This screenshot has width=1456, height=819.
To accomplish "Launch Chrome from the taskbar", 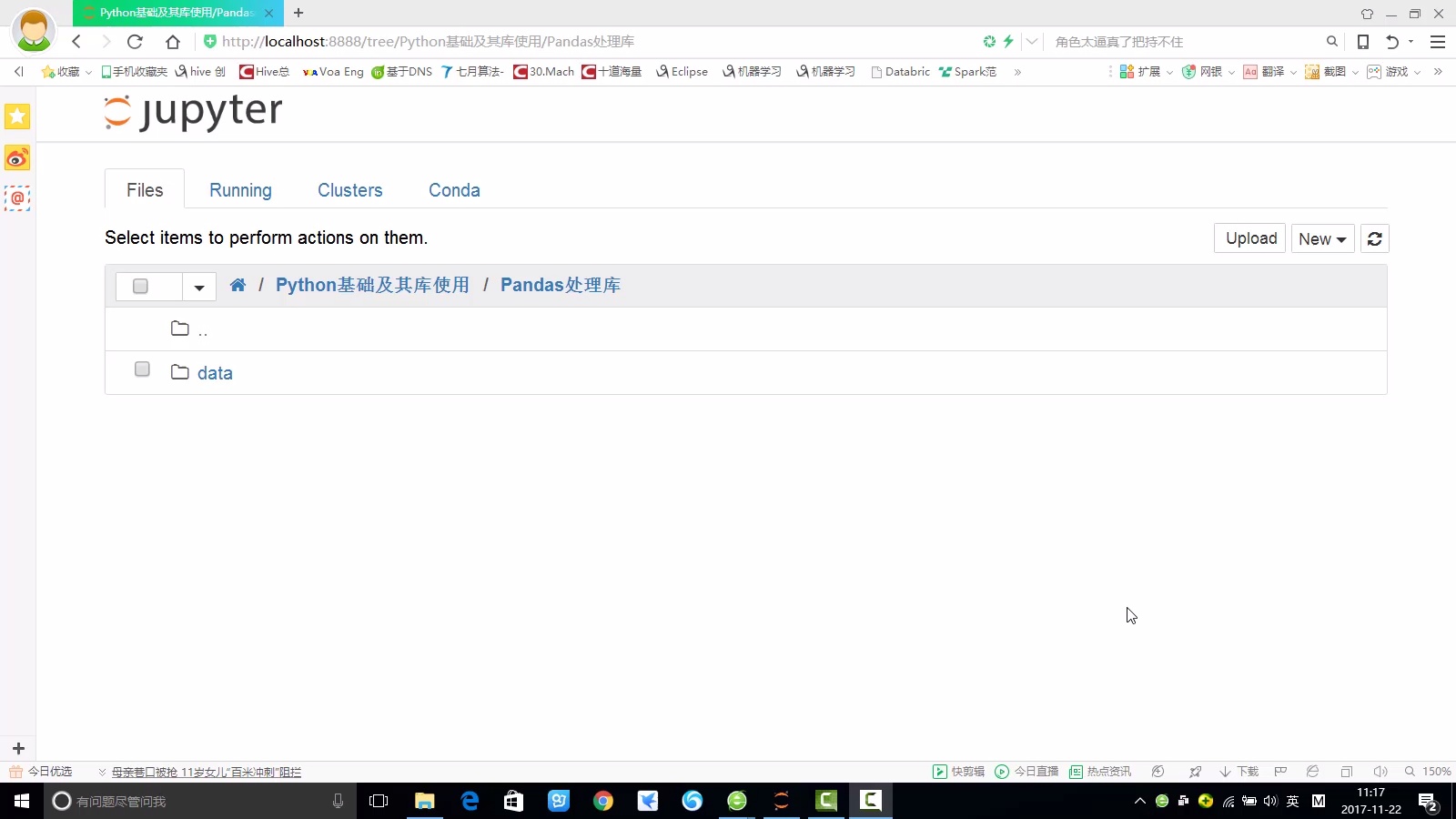I will (602, 801).
